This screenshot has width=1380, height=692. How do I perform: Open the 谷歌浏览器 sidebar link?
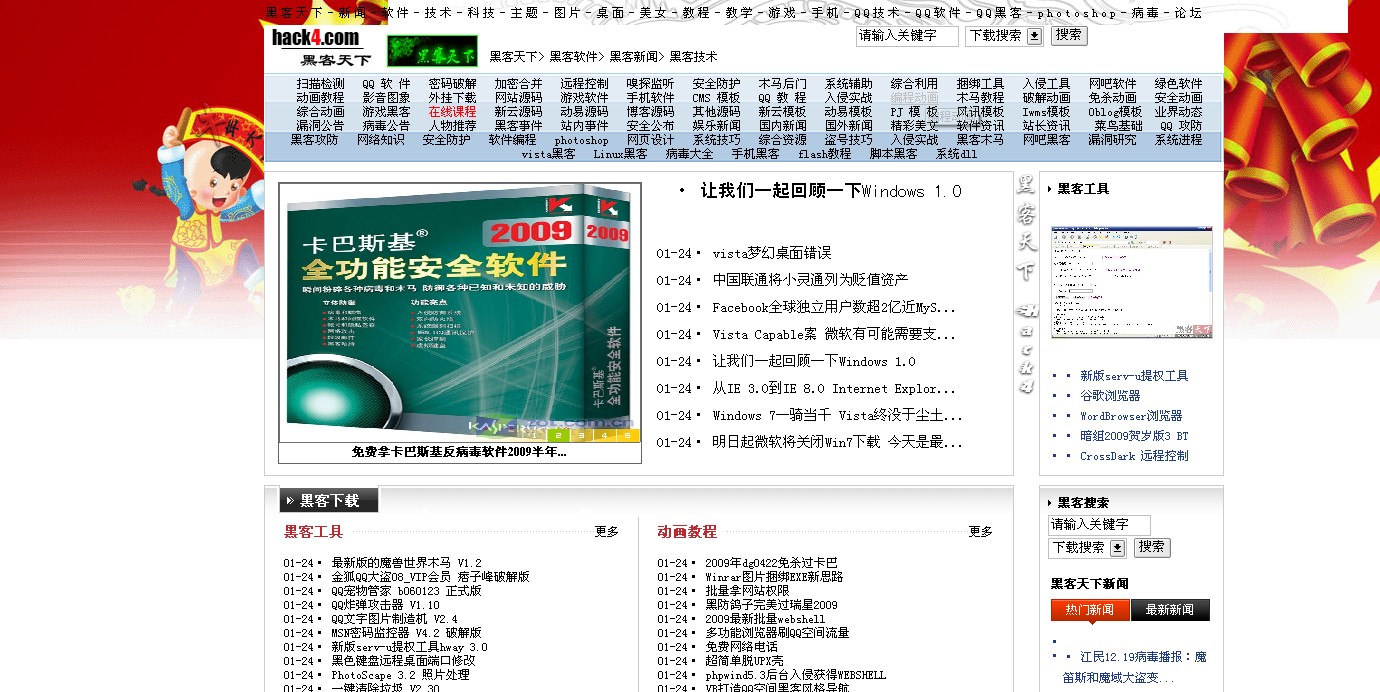point(1110,396)
